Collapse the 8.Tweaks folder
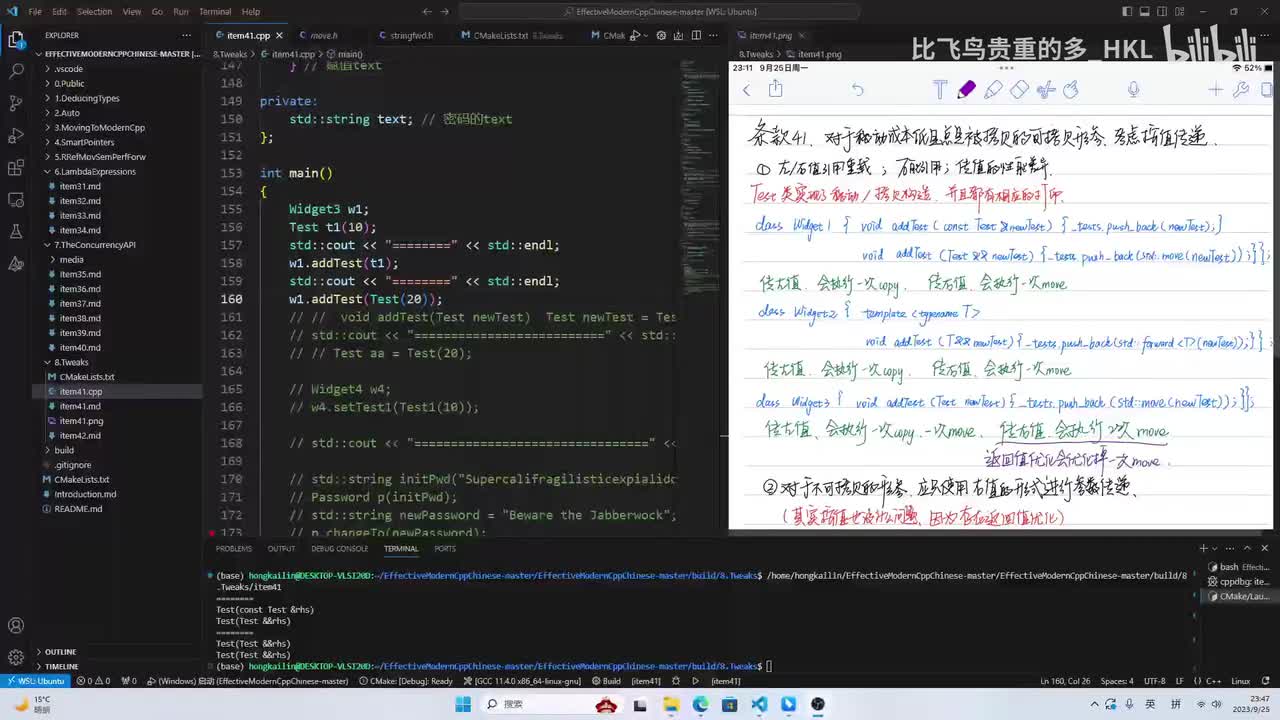Image resolution: width=1280 pixels, height=720 pixels. [x=71, y=362]
